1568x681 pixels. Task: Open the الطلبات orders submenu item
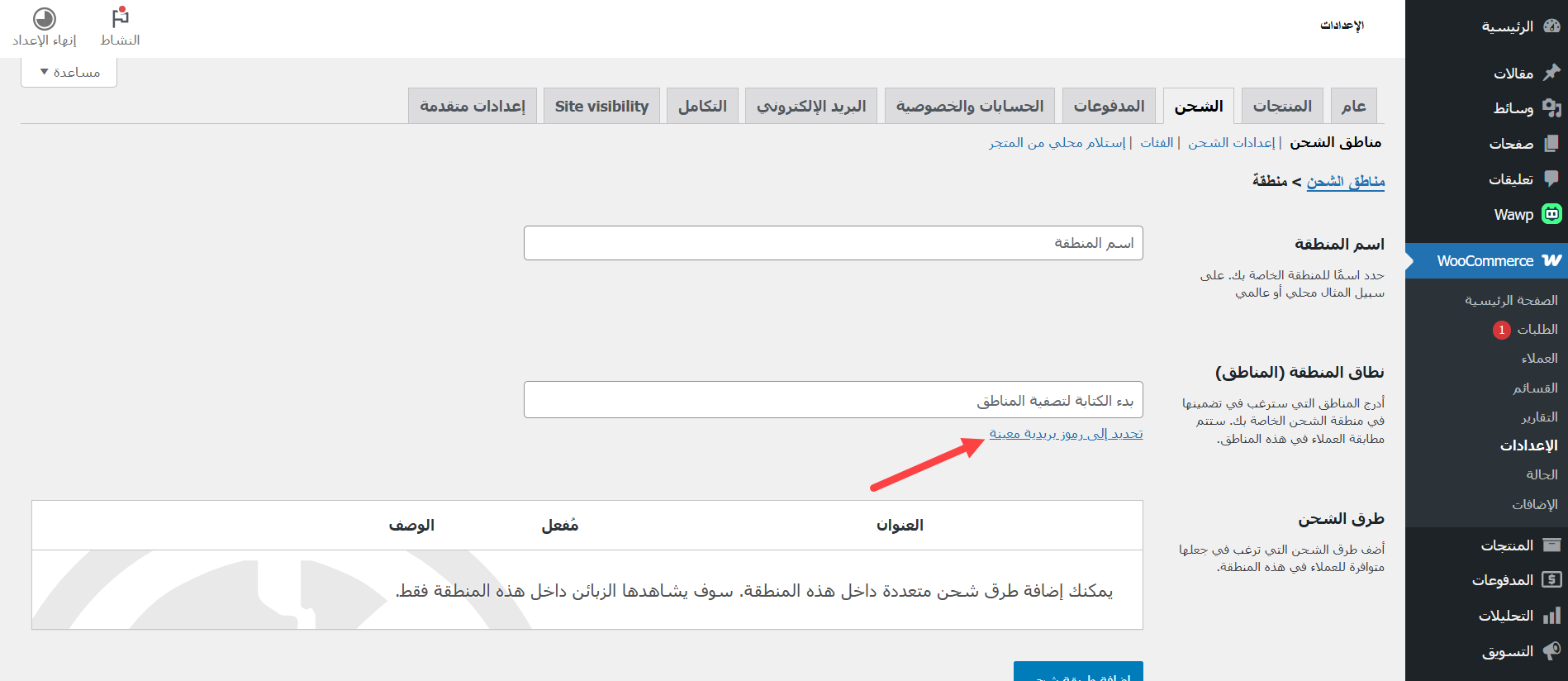tap(1537, 329)
